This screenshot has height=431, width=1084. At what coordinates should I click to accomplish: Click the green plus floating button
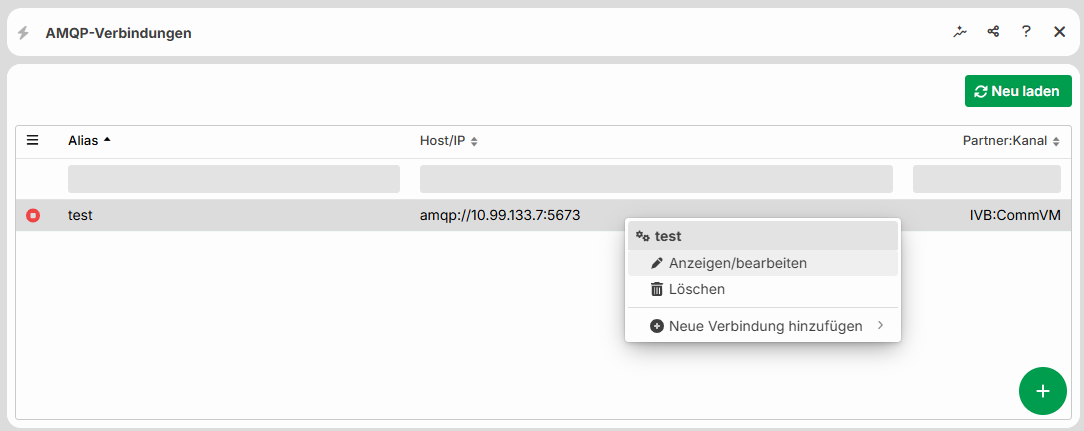[1043, 391]
